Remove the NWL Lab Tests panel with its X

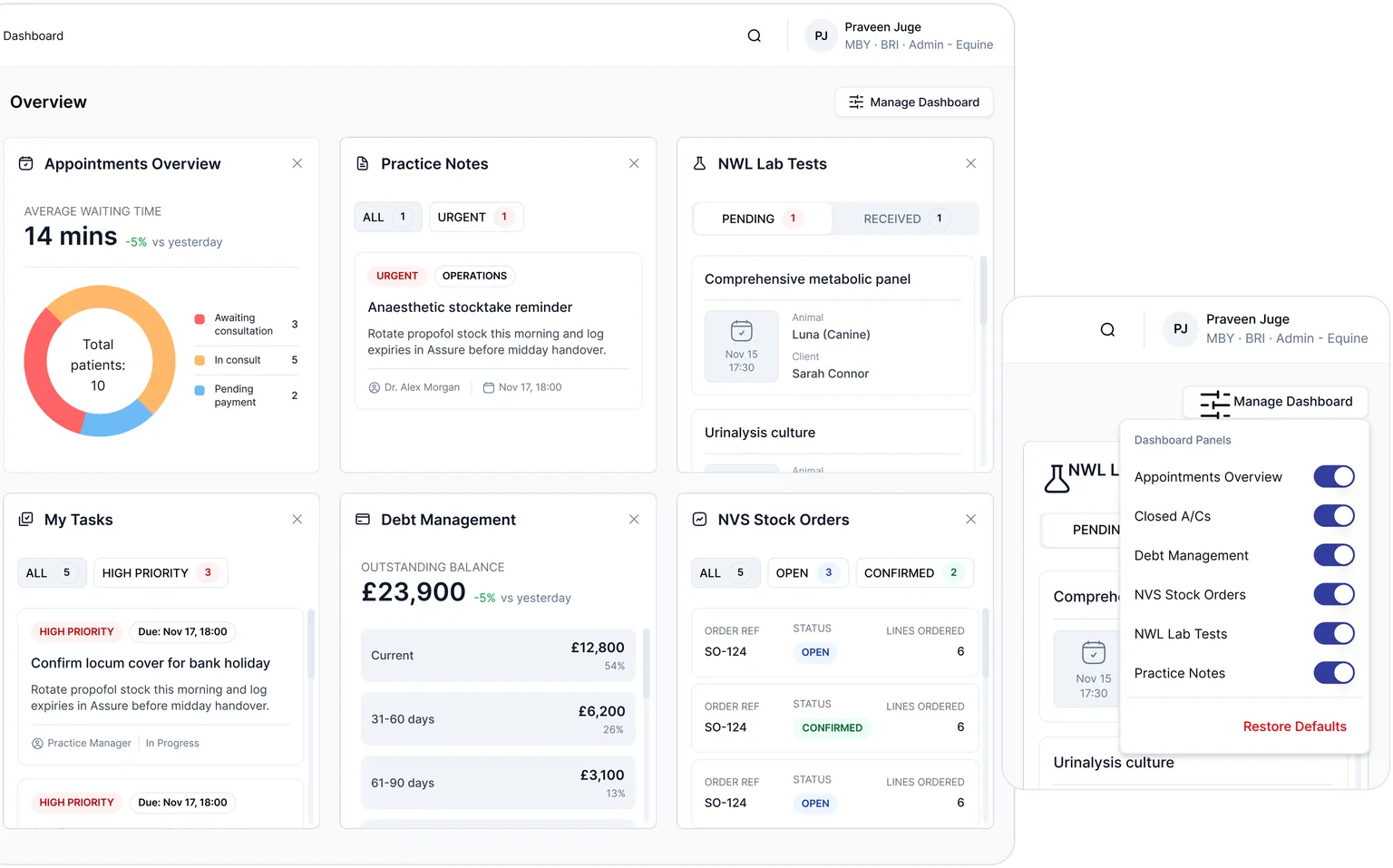[x=971, y=164]
